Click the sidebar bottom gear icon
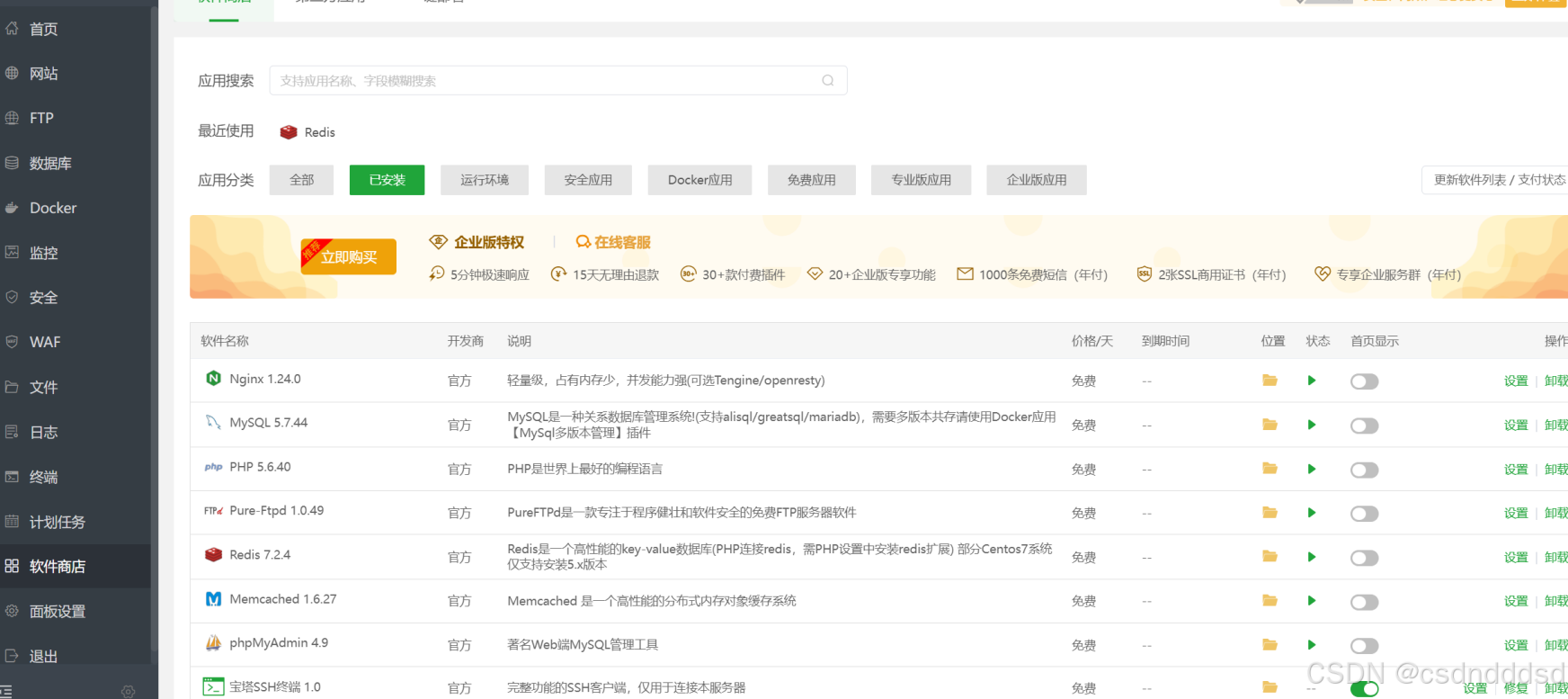1568x699 pixels. 129,691
